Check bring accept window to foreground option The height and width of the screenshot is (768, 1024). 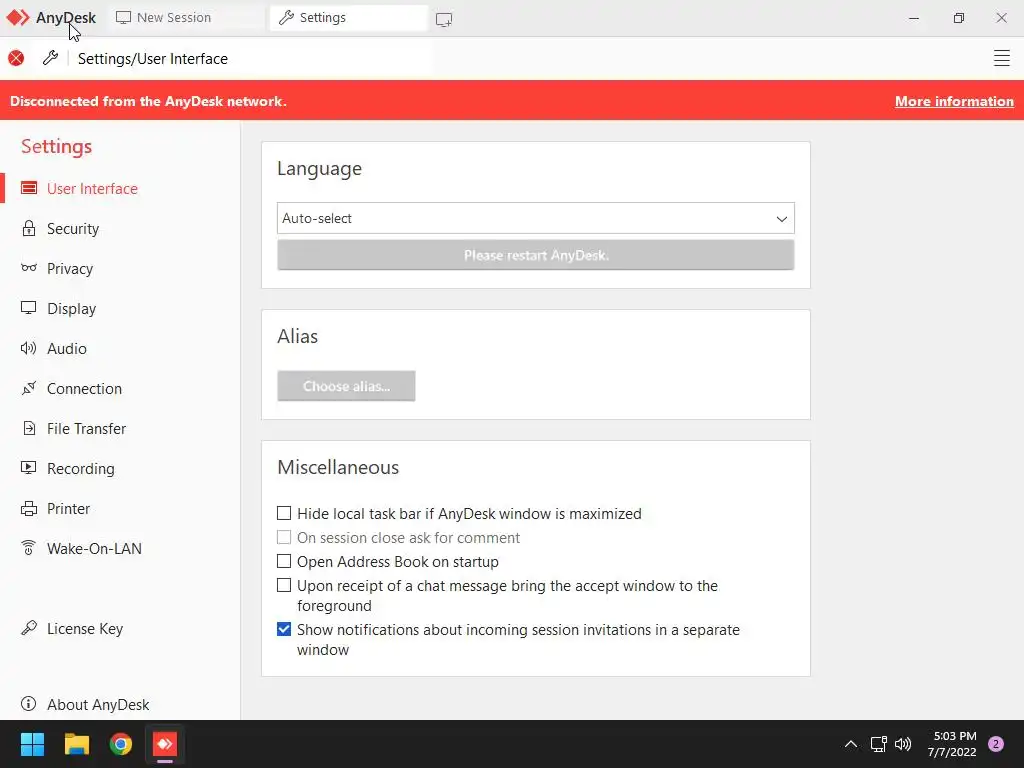coord(284,585)
